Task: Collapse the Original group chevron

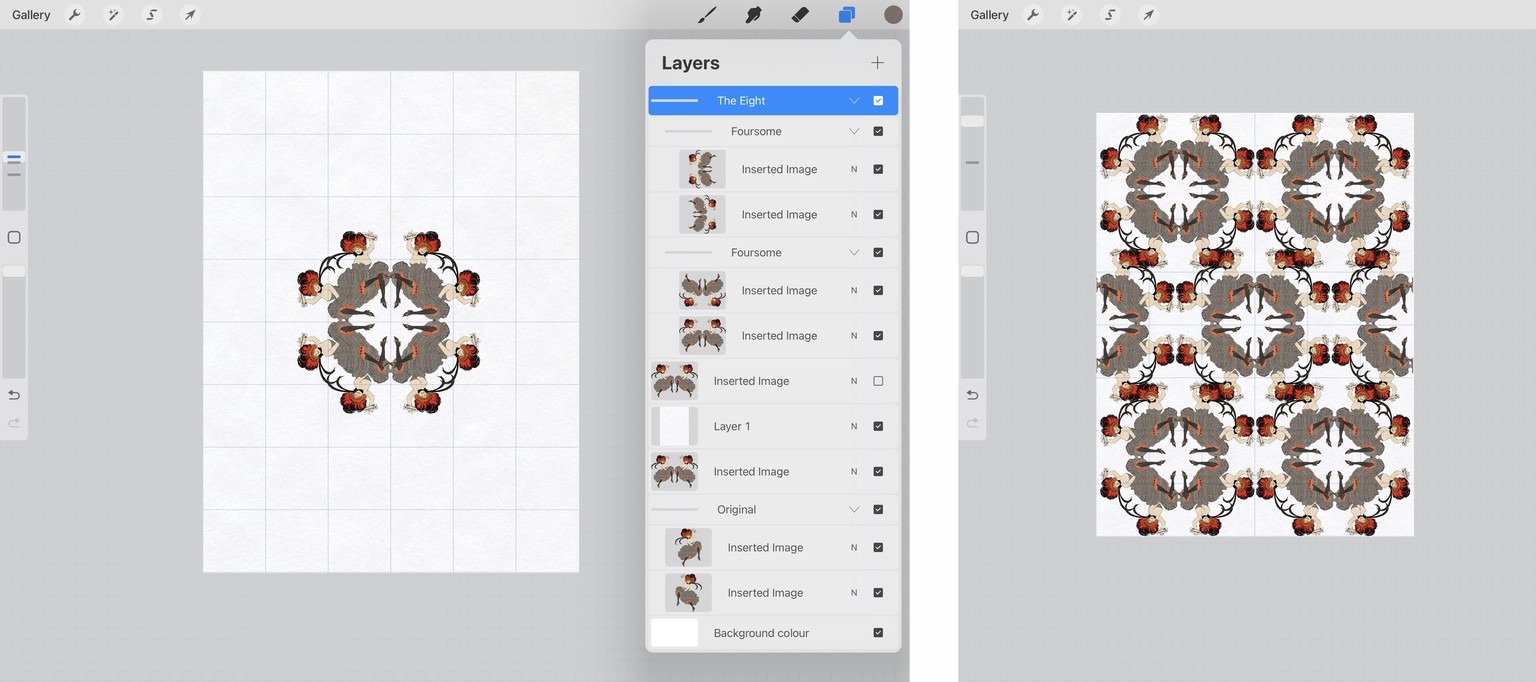Action: click(854, 509)
